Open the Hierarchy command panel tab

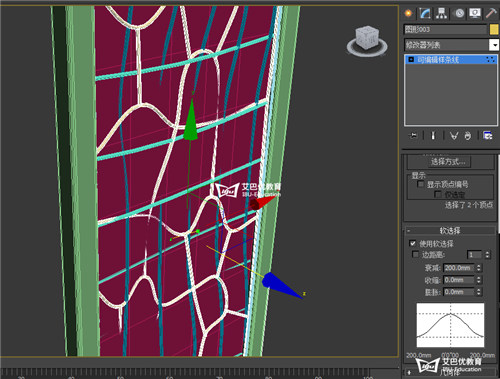point(441,13)
